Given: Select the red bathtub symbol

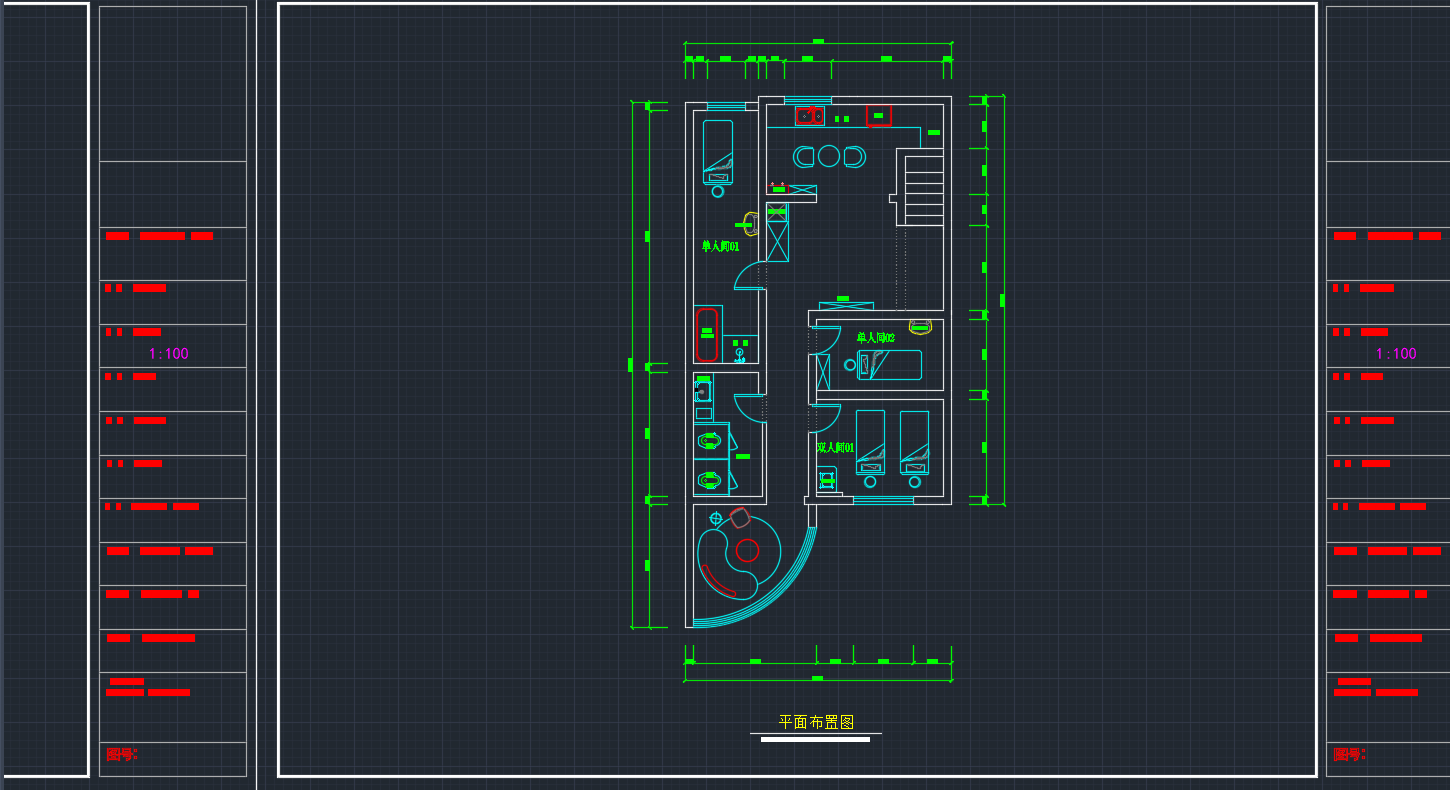Looking at the screenshot, I should click(707, 334).
